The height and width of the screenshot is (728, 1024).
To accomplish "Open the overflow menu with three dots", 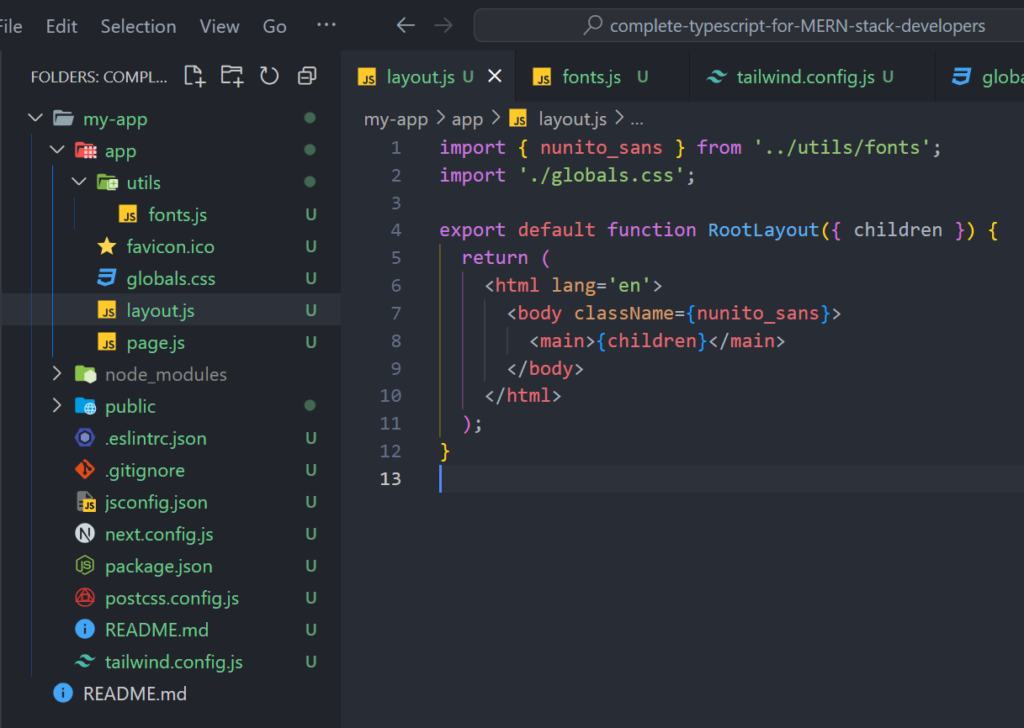I will tap(326, 26).
